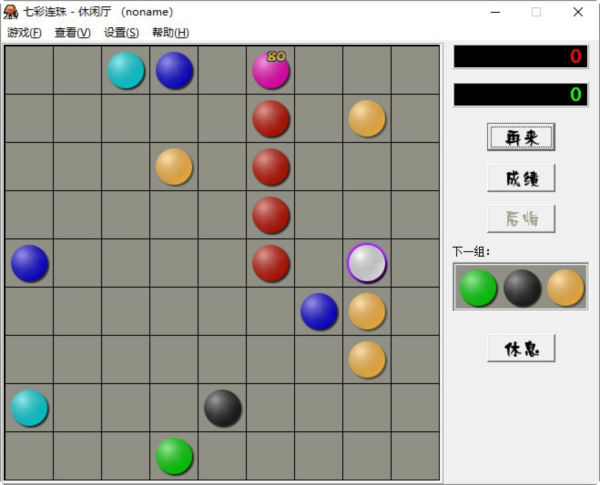Select the green ball in the bottom row
Screen dimensions: 600x485
pyautogui.click(x=174, y=456)
